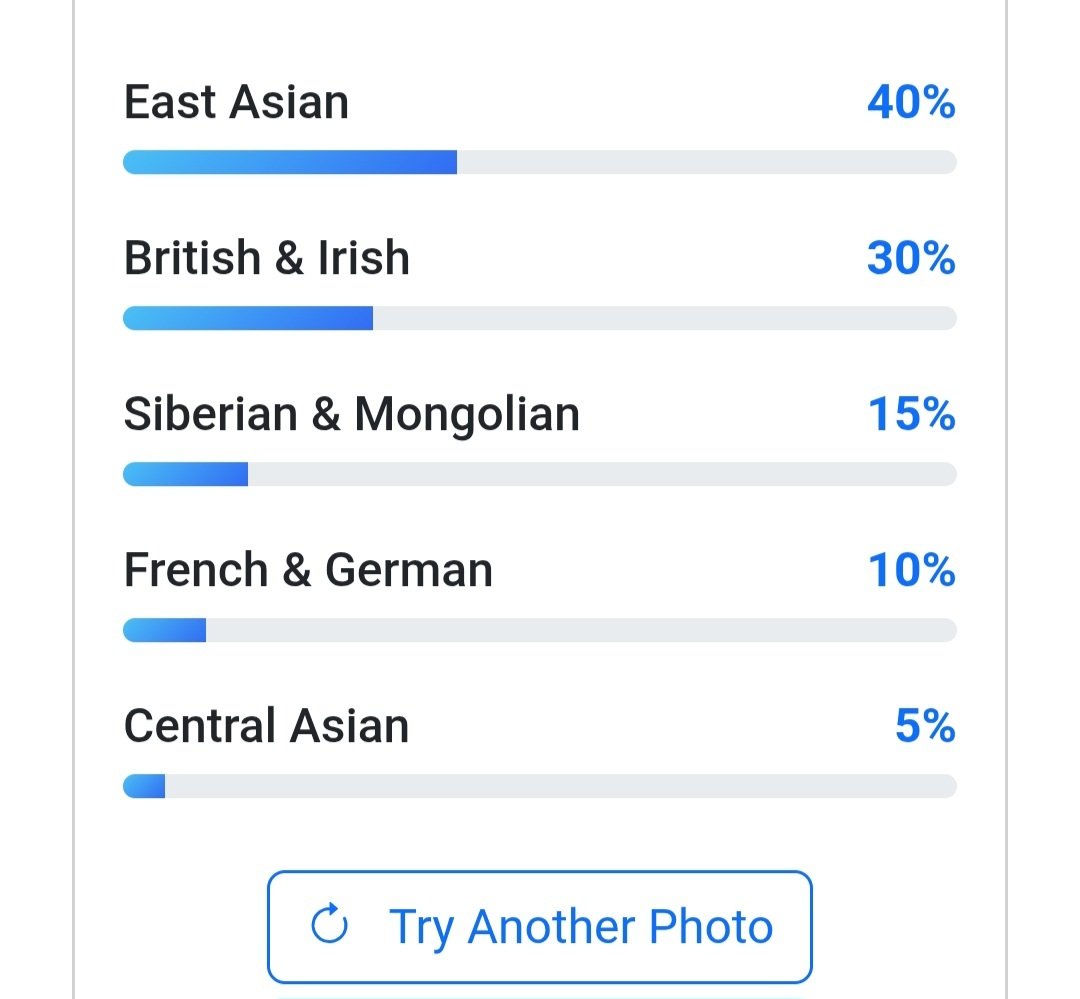Viewport: 1080px width, 999px height.
Task: Click the French & German progress bar
Action: (x=540, y=630)
